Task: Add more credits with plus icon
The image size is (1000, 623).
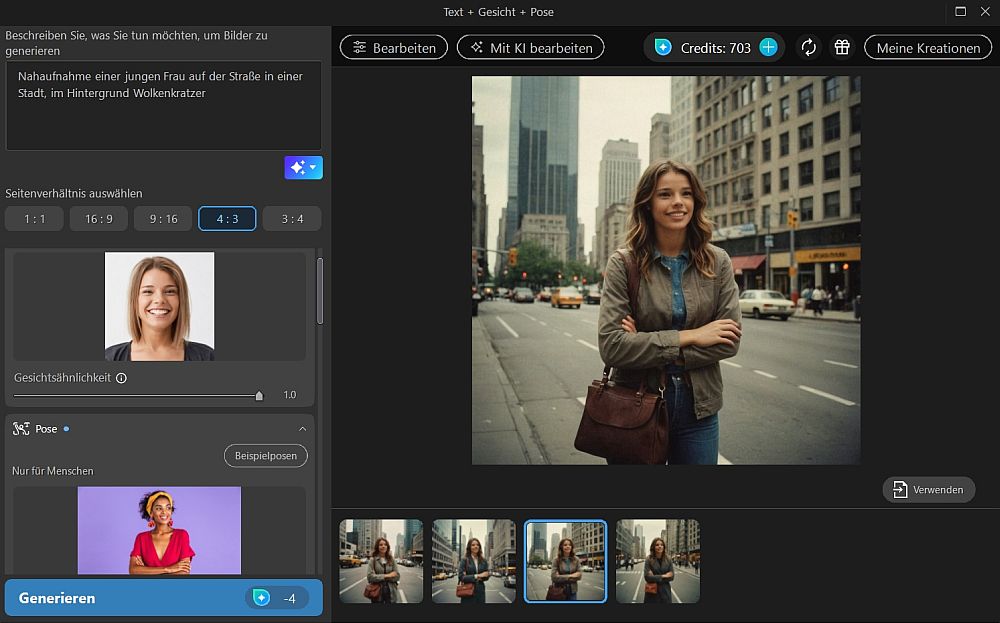Action: point(768,47)
